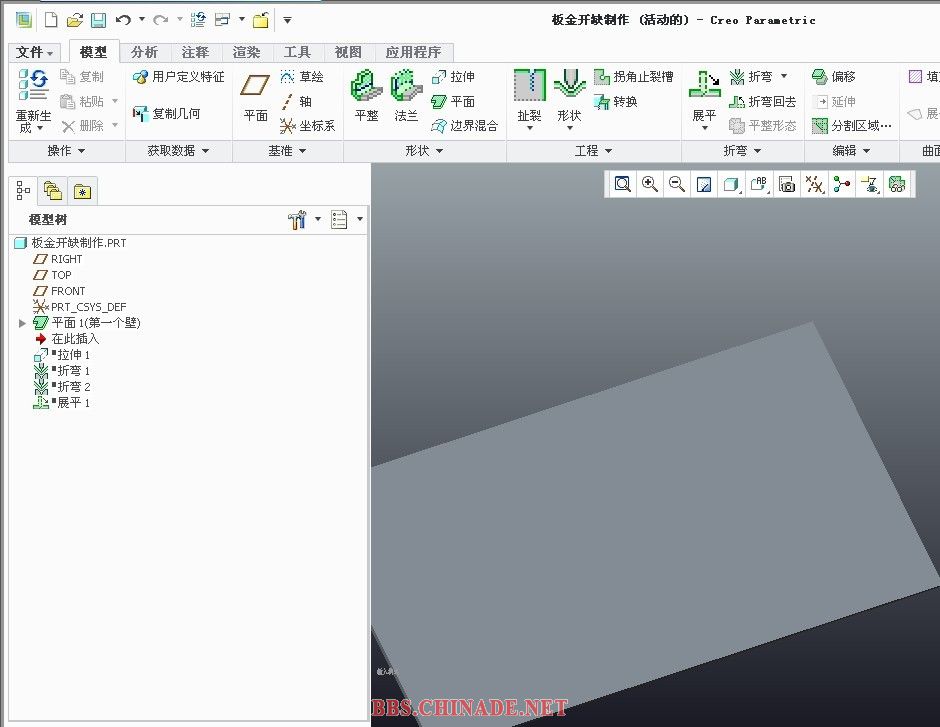The height and width of the screenshot is (727, 940).
Task: Switch to the 分析 ribbon tab
Action: click(144, 52)
